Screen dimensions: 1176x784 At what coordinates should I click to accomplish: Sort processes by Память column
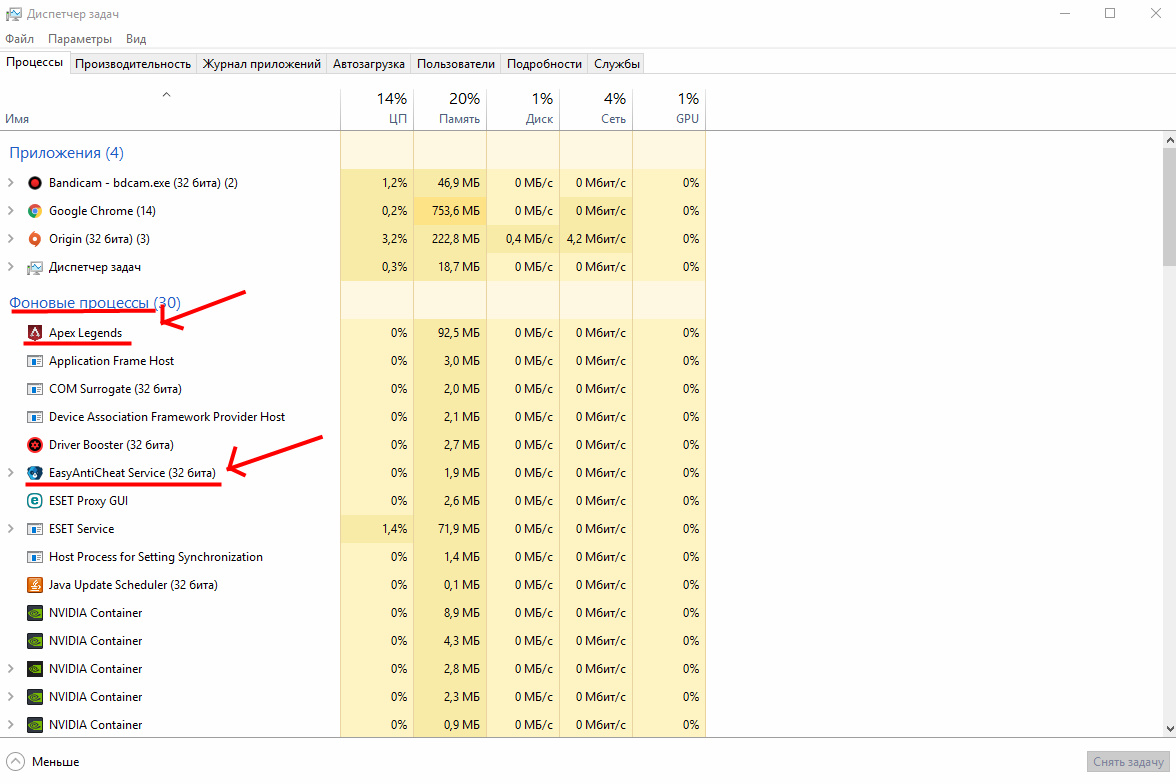click(x=450, y=110)
